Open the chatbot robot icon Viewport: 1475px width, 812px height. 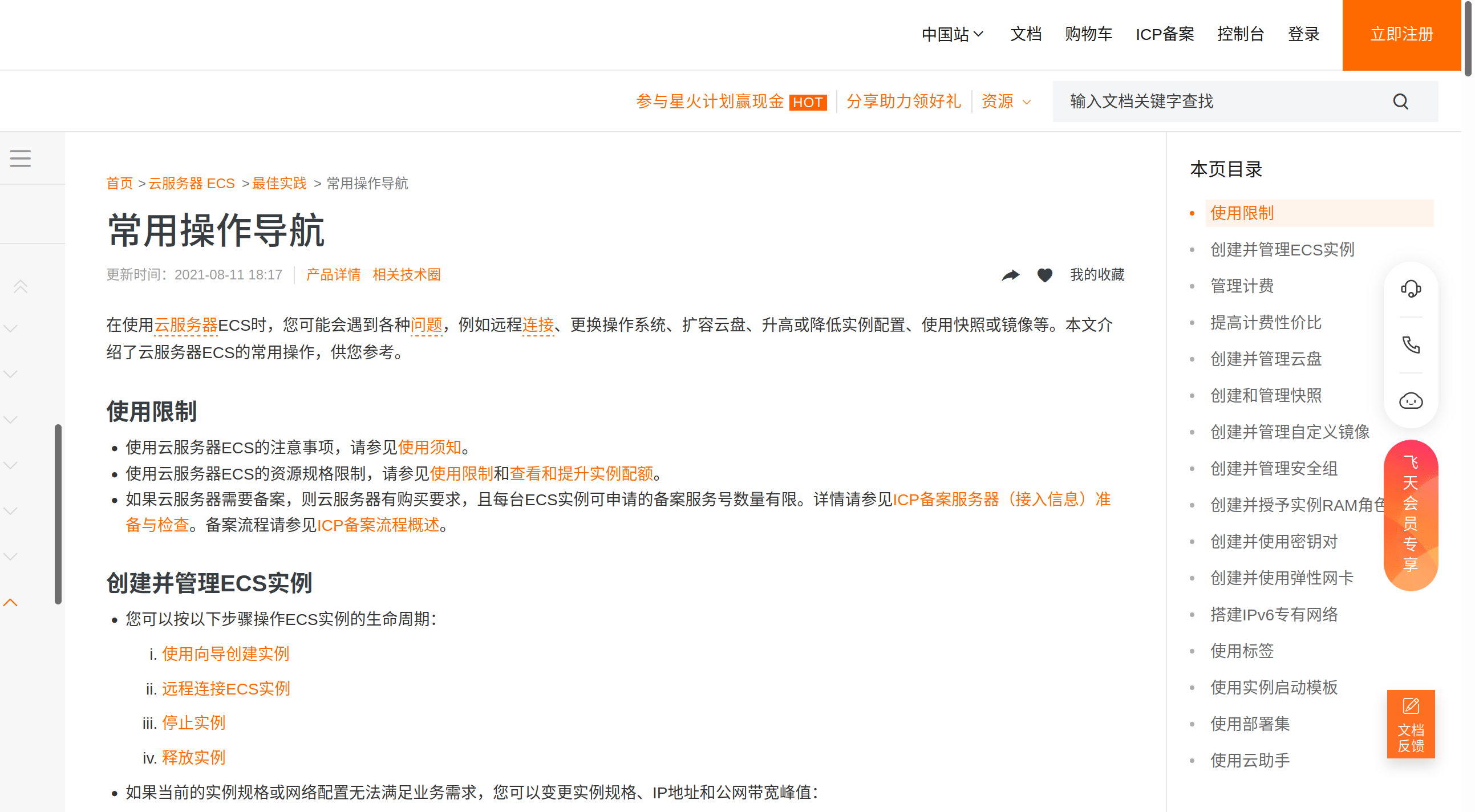click(x=1411, y=401)
